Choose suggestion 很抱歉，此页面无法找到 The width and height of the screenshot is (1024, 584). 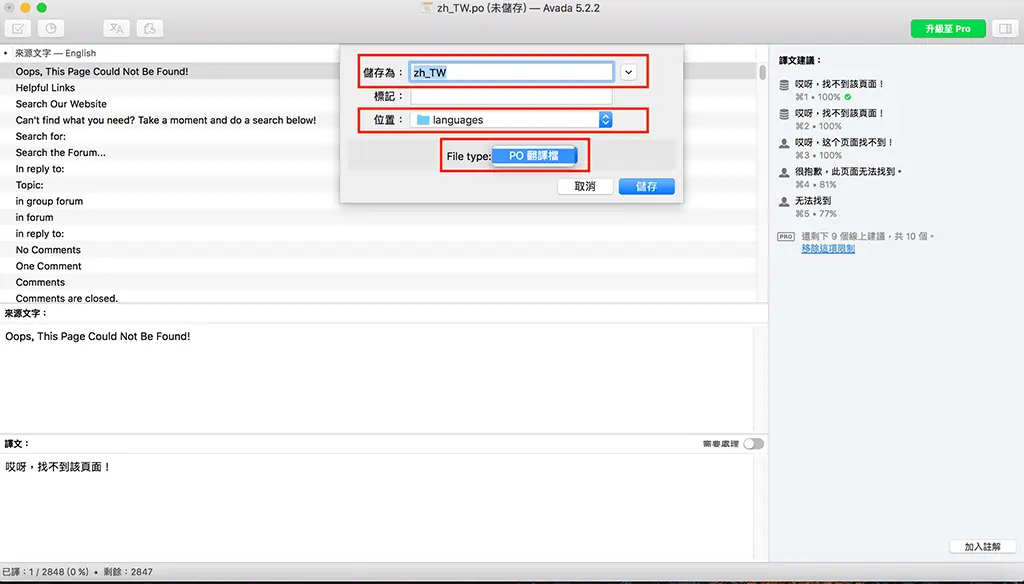coord(848,172)
